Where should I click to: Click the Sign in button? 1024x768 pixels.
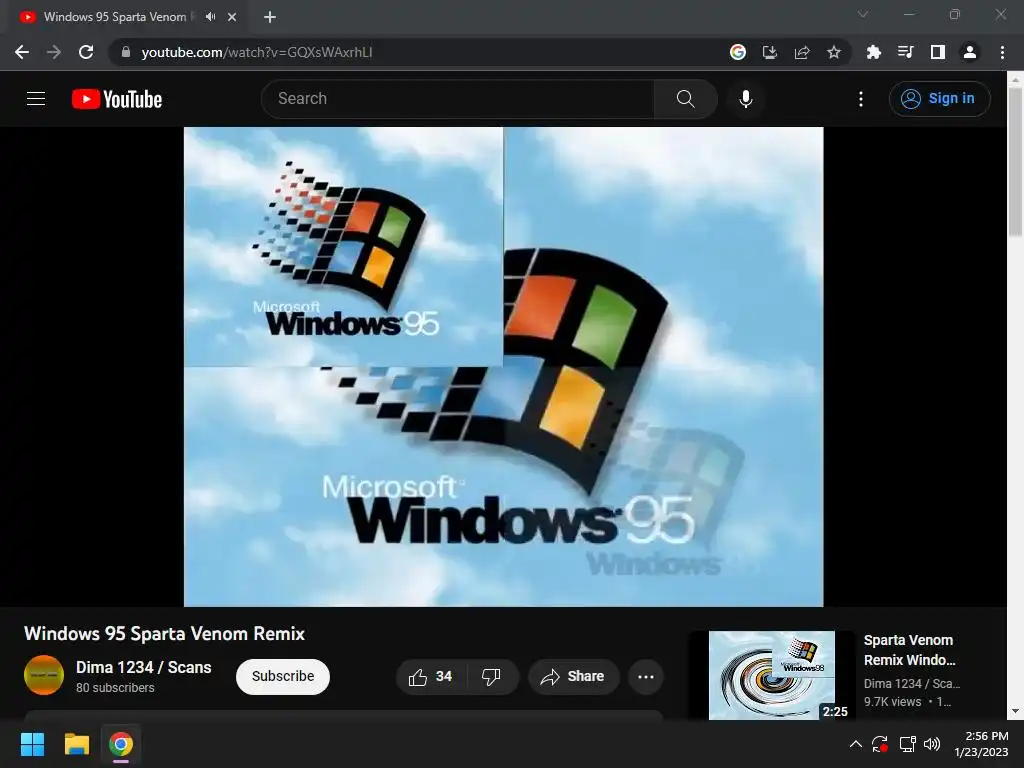coord(939,99)
